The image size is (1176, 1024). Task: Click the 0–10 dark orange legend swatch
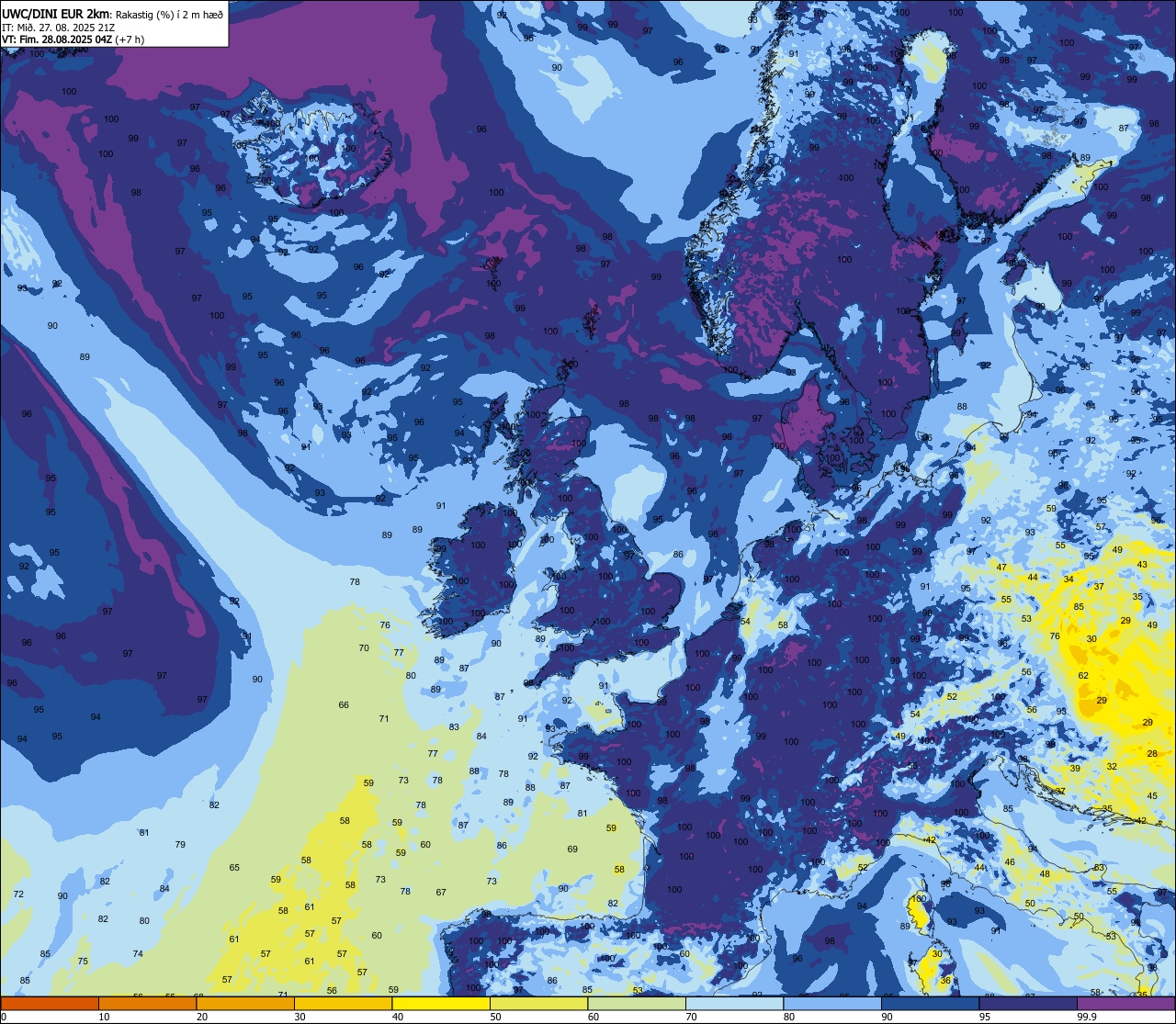[50, 1003]
